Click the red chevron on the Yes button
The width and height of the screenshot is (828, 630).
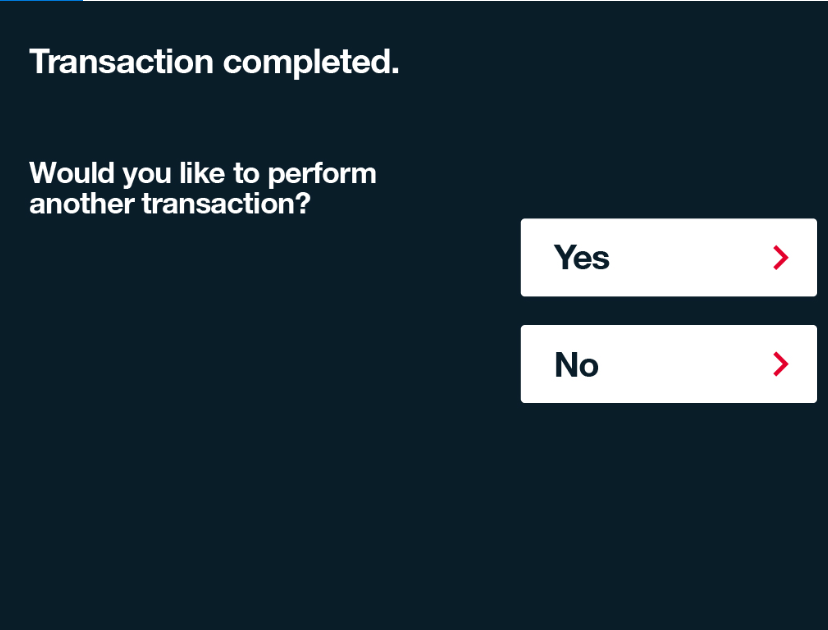click(781, 258)
